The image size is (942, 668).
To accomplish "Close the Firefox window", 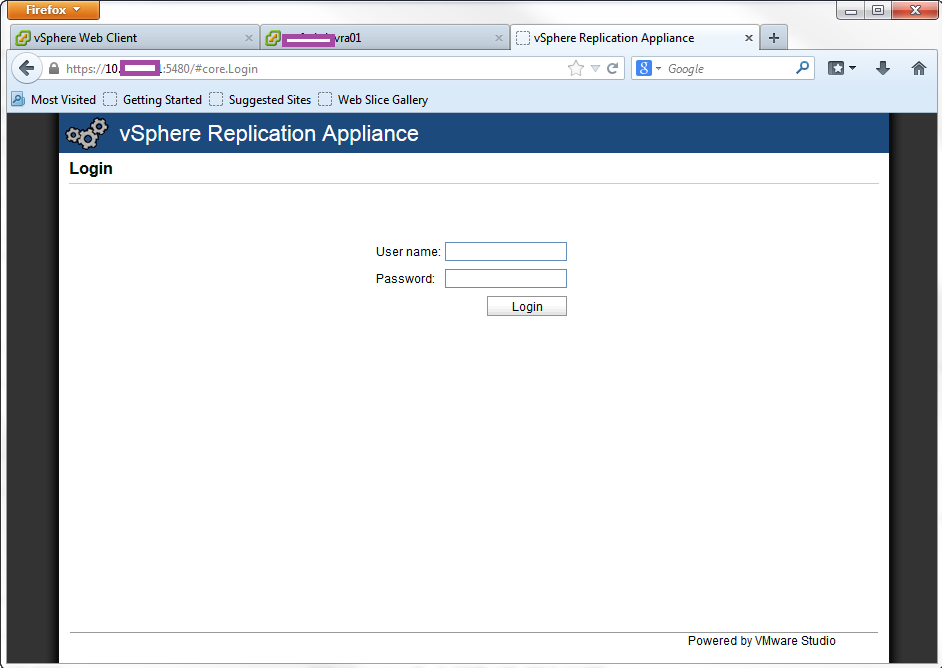I will tap(915, 10).
